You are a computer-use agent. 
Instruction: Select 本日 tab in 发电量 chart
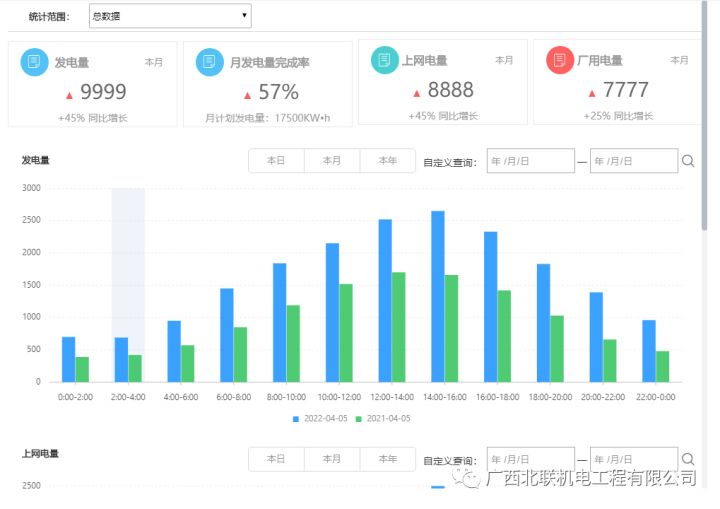[276, 161]
